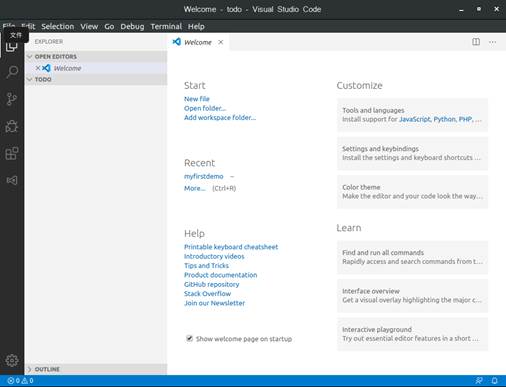Viewport: 506px width, 387px height.
Task: Click the feedback icon in status bar
Action: coord(479,381)
